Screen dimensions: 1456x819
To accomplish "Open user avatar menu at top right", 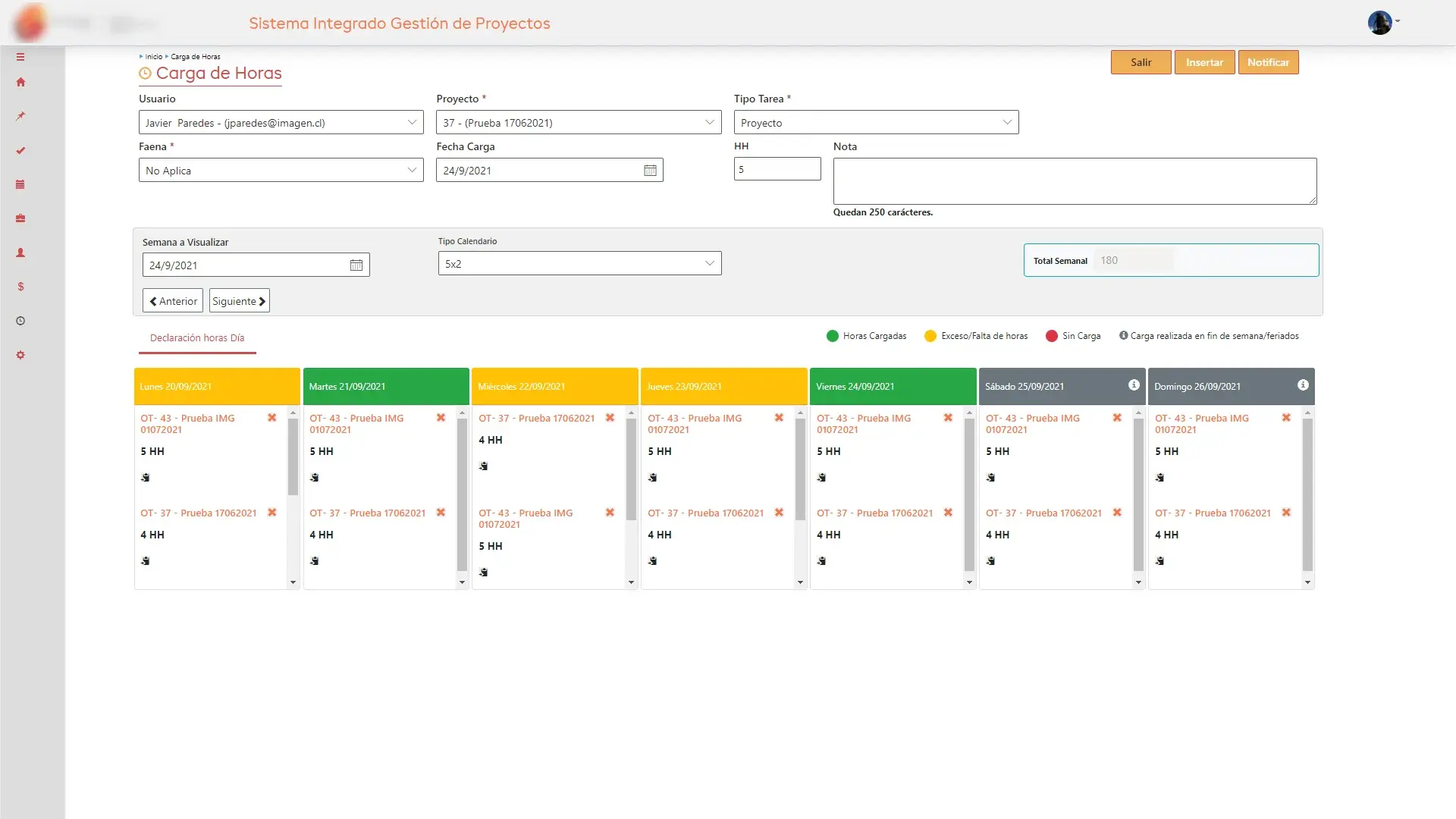I will point(1382,23).
